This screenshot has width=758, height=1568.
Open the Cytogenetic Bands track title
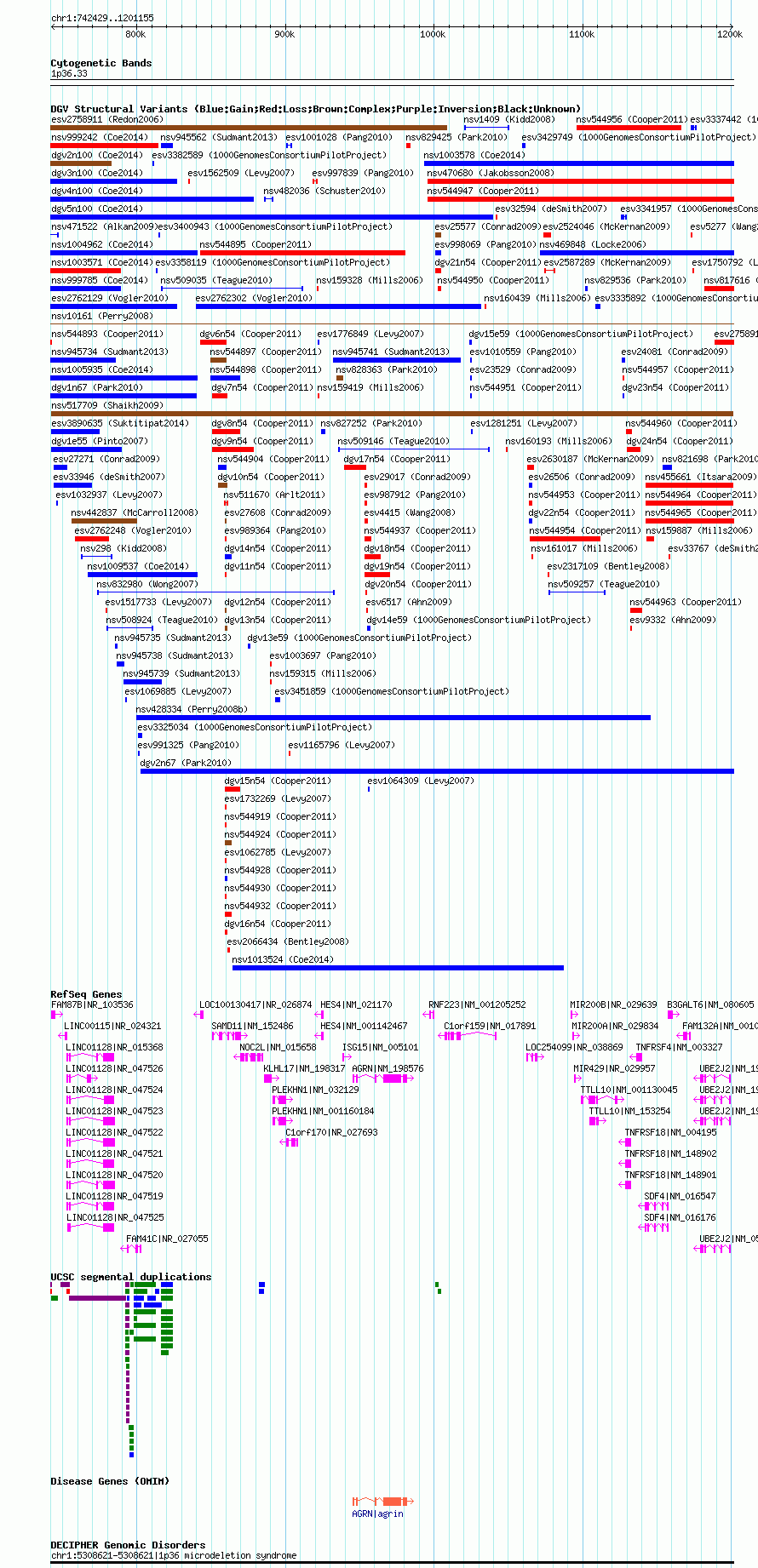[x=101, y=63]
